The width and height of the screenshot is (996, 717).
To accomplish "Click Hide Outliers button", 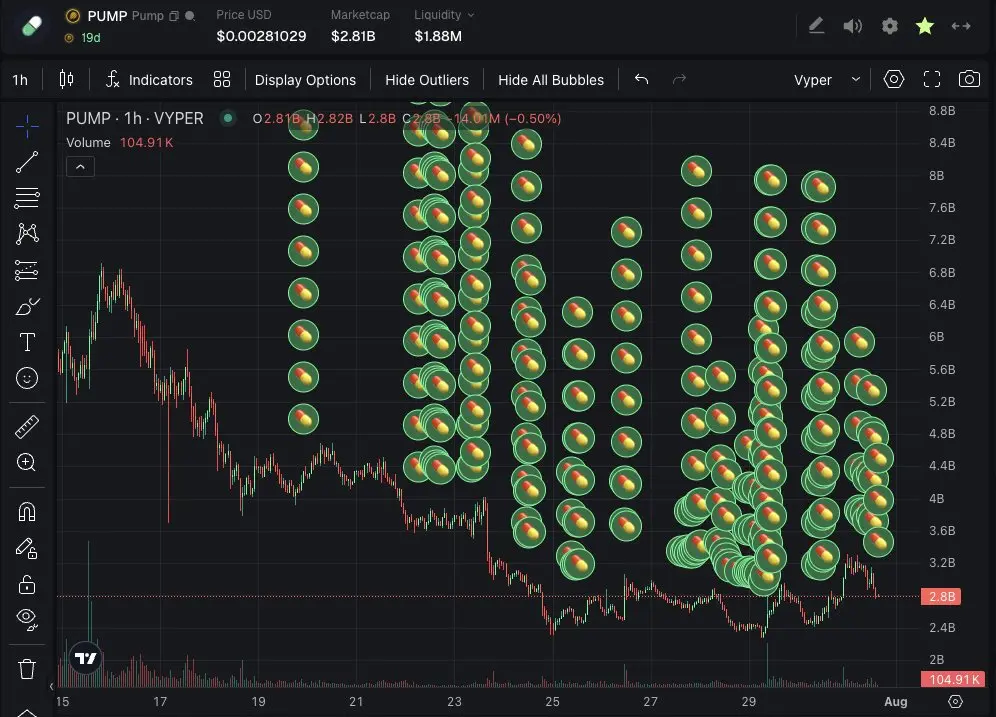I will click(x=427, y=80).
